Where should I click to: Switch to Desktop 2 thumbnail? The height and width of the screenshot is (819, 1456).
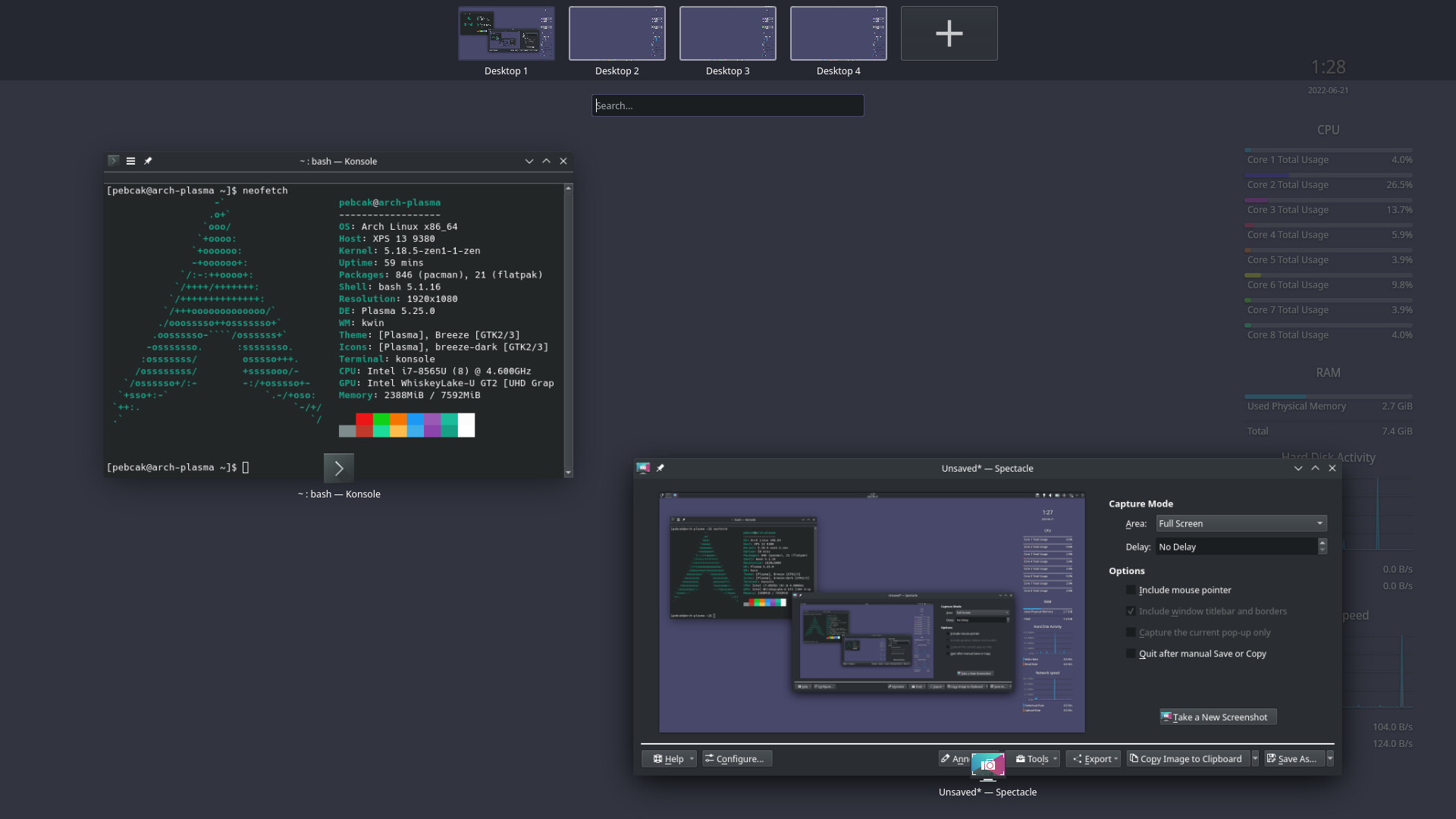pyautogui.click(x=617, y=33)
